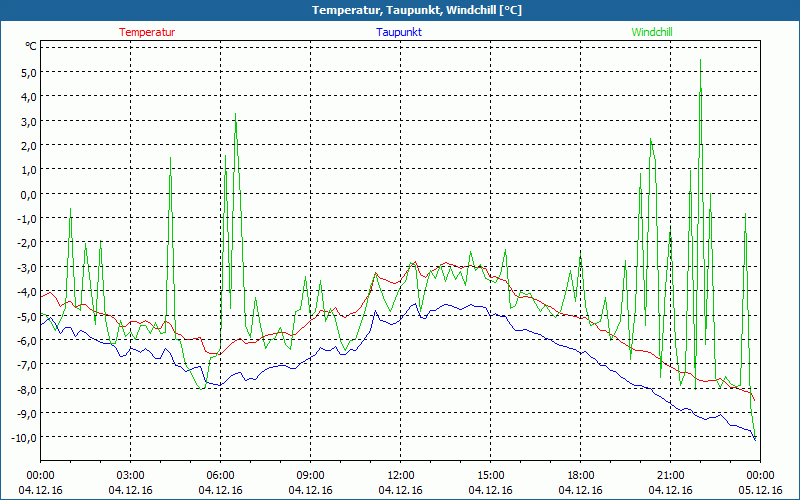The width and height of the screenshot is (800, 500).
Task: Click the 5,0 y-axis value
Action: [29, 72]
